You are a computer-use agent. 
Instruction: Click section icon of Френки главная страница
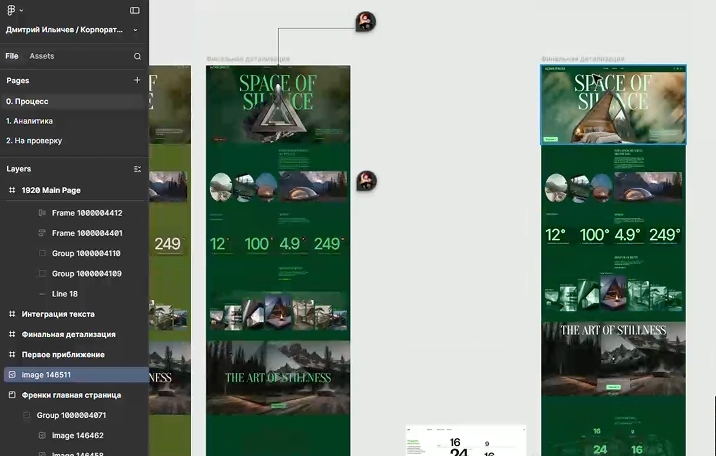click(12, 395)
